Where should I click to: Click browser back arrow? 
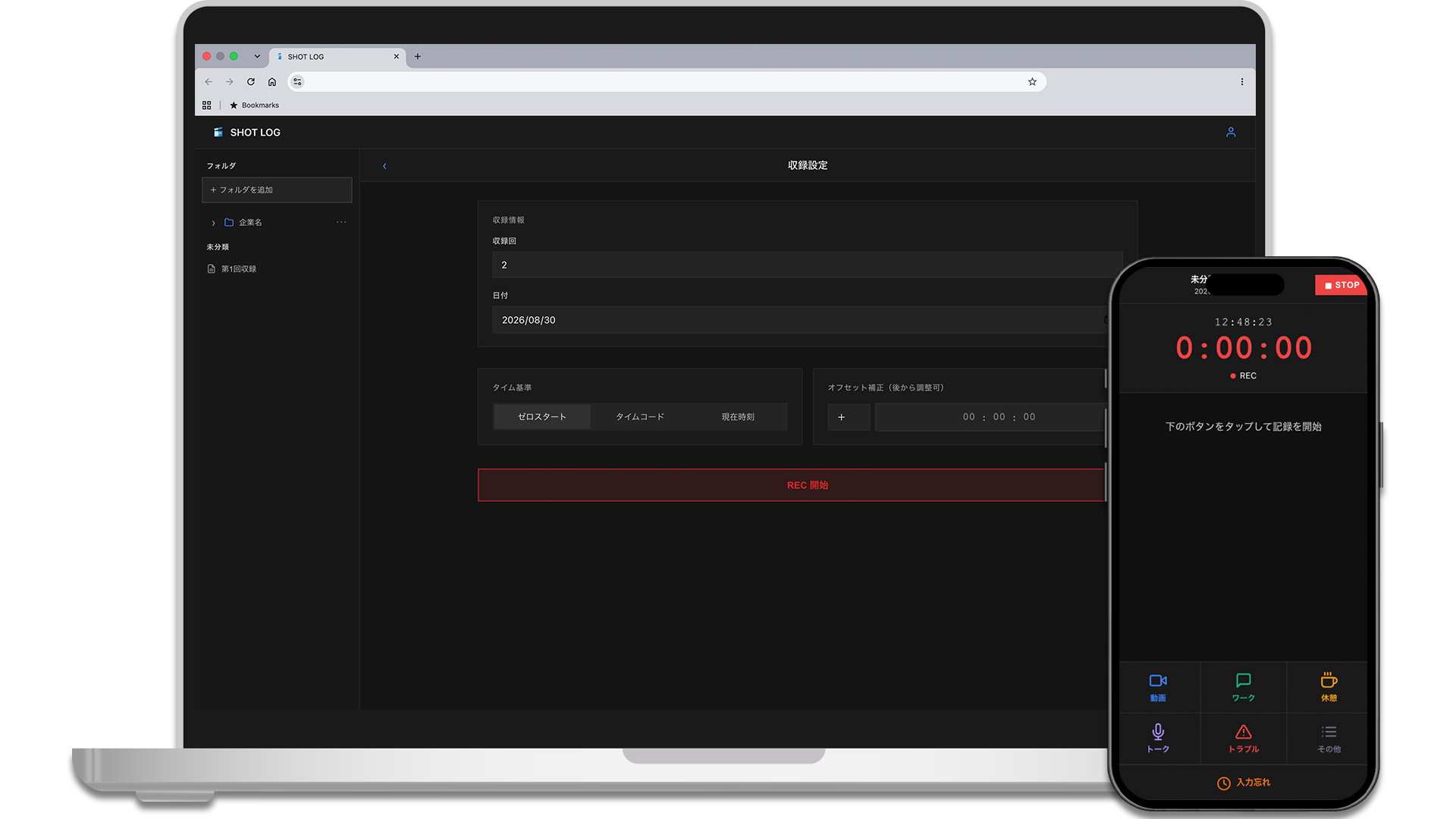pos(209,82)
